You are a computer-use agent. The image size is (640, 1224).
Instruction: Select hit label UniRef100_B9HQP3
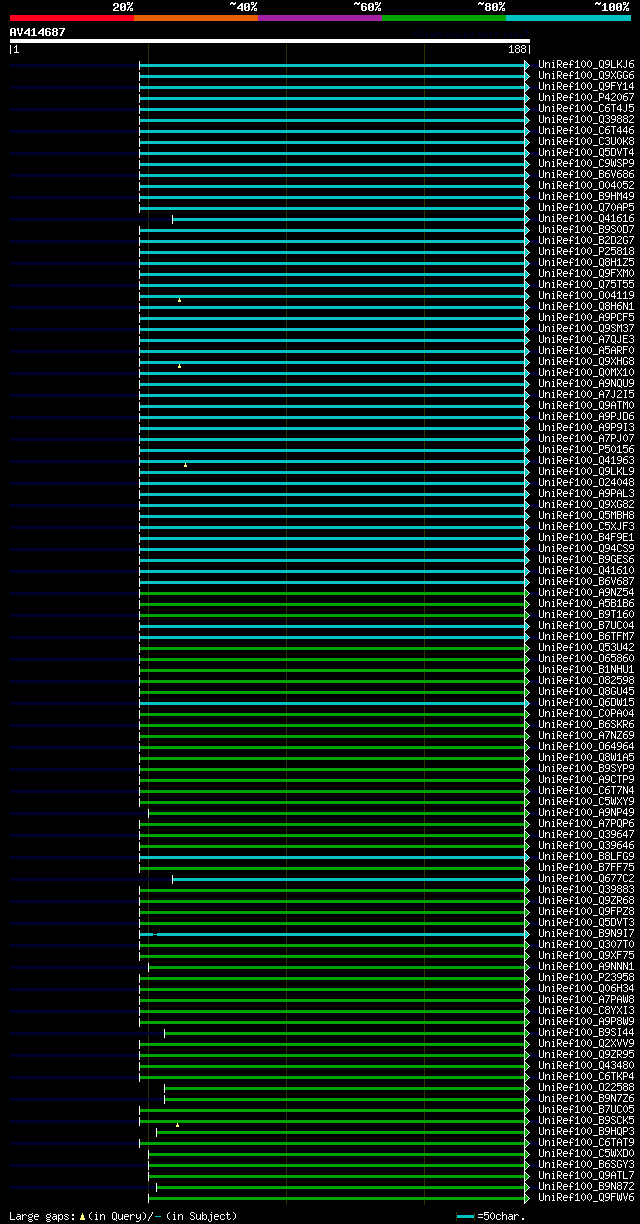pyautogui.click(x=586, y=1132)
